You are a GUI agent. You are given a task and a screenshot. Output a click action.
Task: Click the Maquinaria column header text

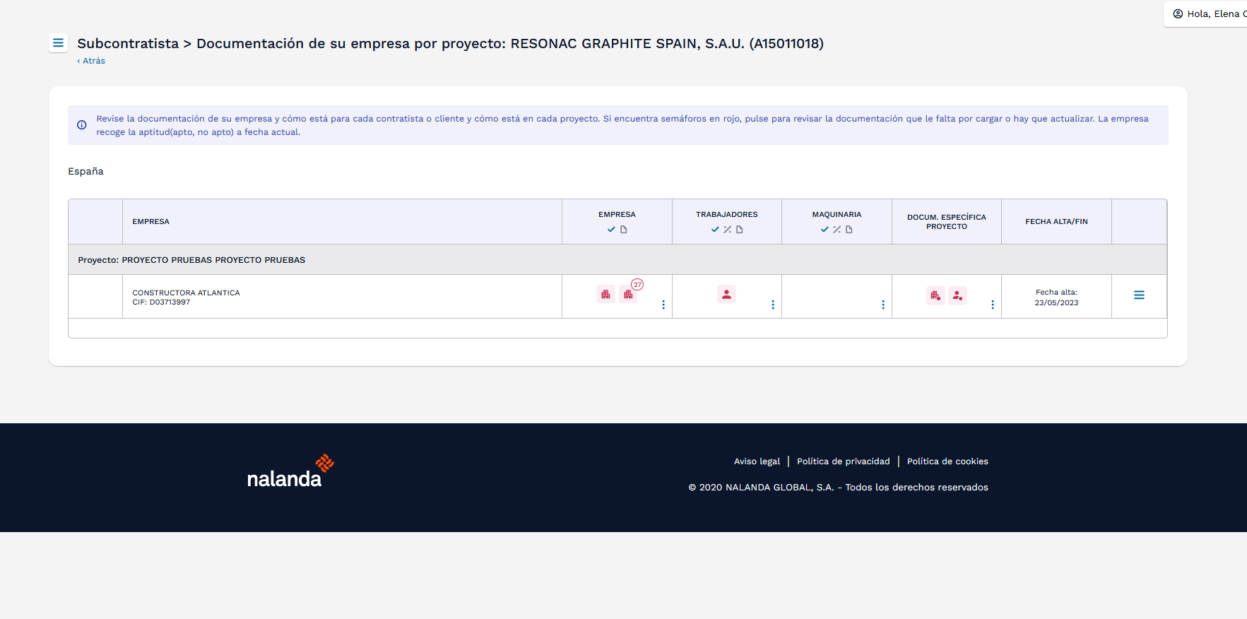pyautogui.click(x=837, y=214)
